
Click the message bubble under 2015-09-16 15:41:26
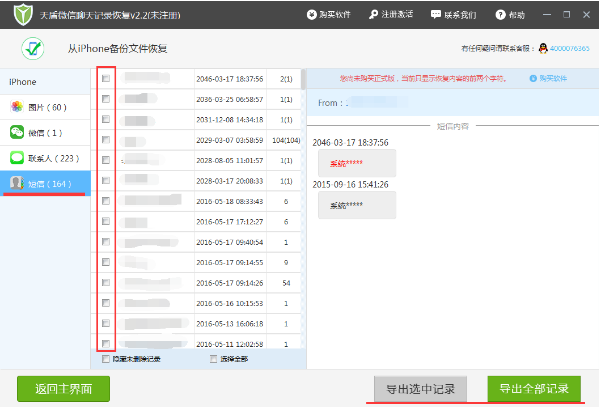[357, 205]
